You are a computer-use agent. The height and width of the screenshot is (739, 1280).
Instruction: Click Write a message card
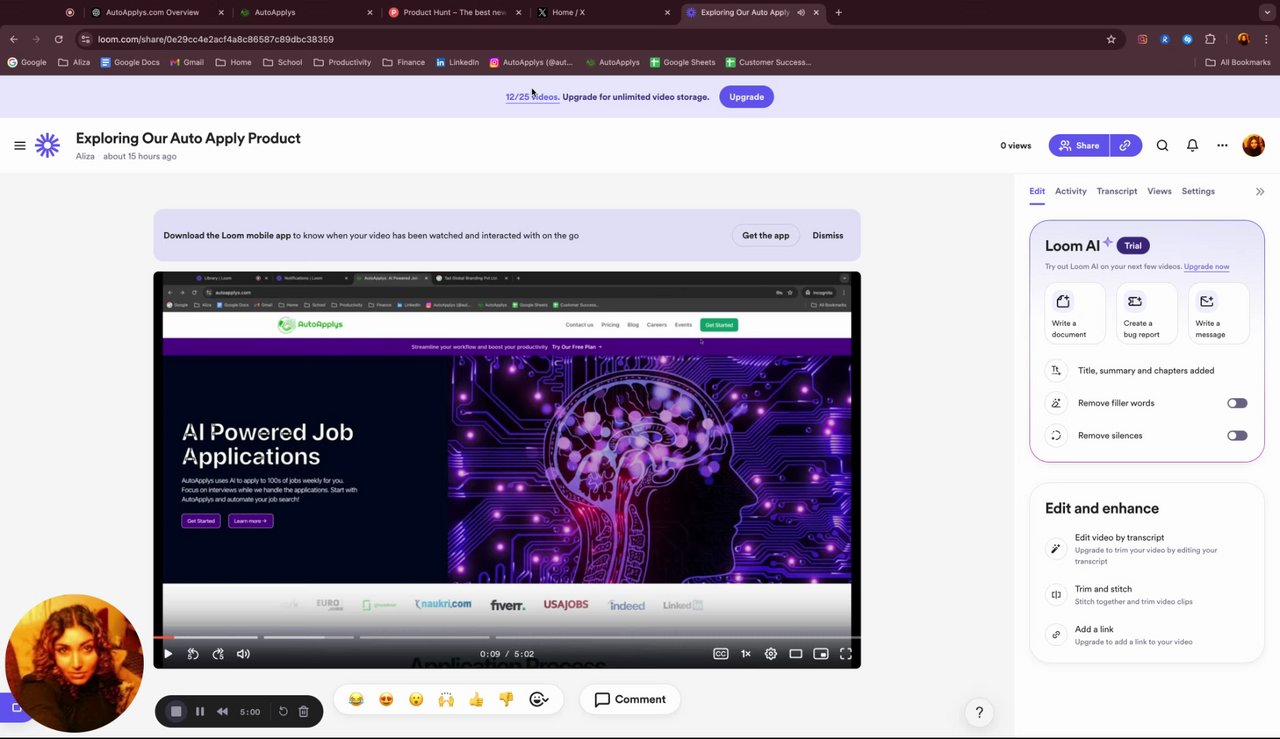(x=1219, y=313)
